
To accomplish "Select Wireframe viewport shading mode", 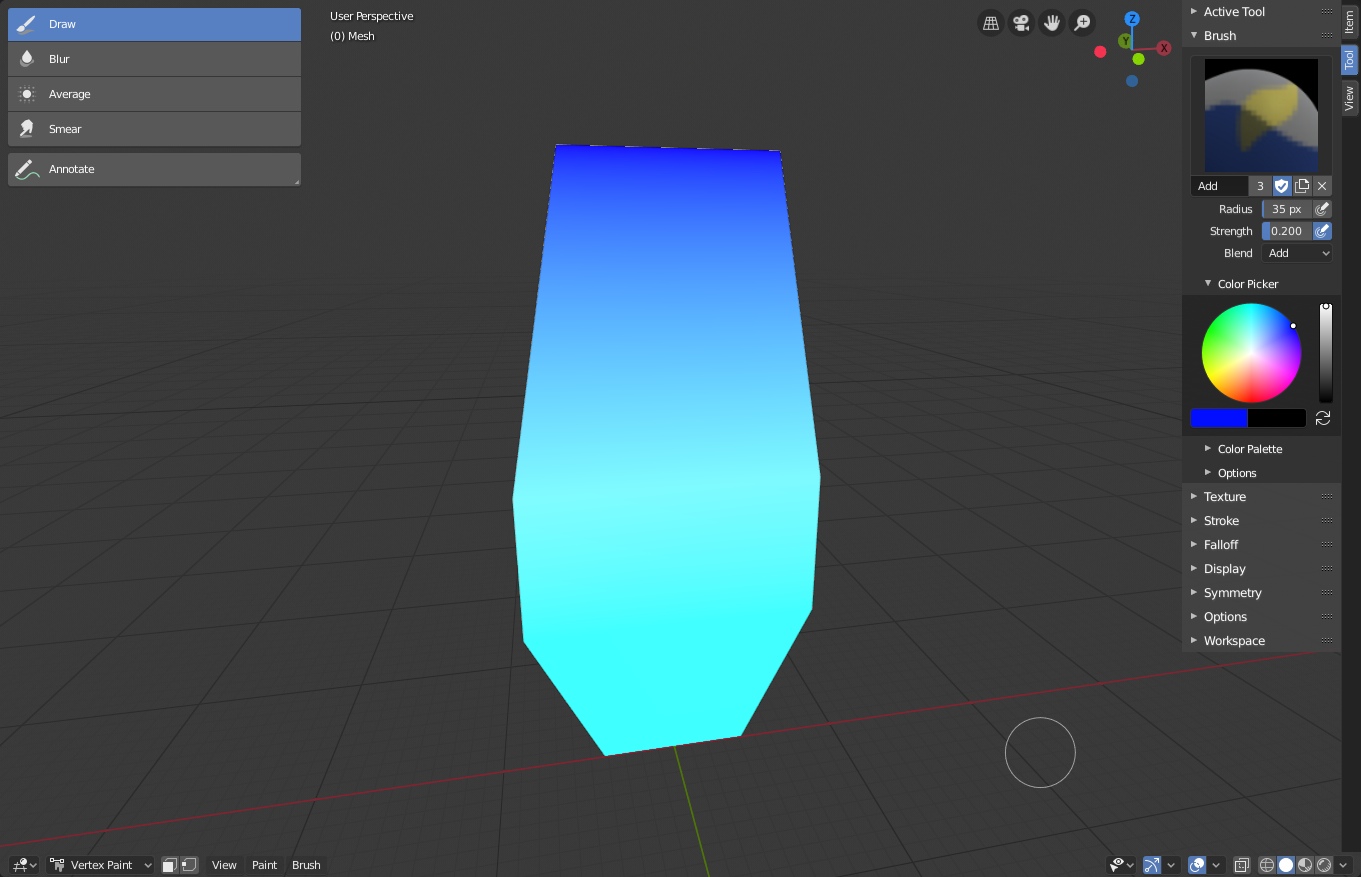I will click(x=1267, y=865).
